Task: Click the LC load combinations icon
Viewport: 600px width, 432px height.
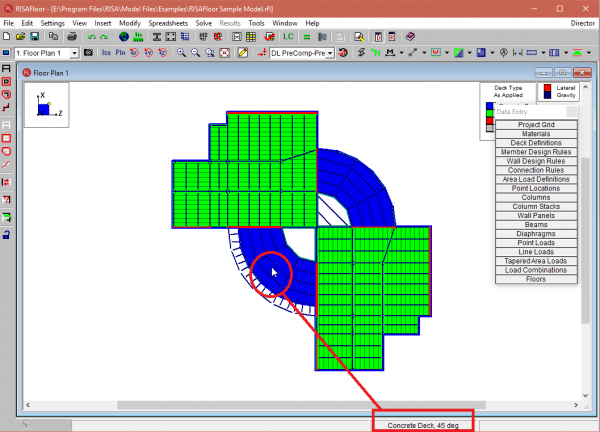Action: coord(289,36)
